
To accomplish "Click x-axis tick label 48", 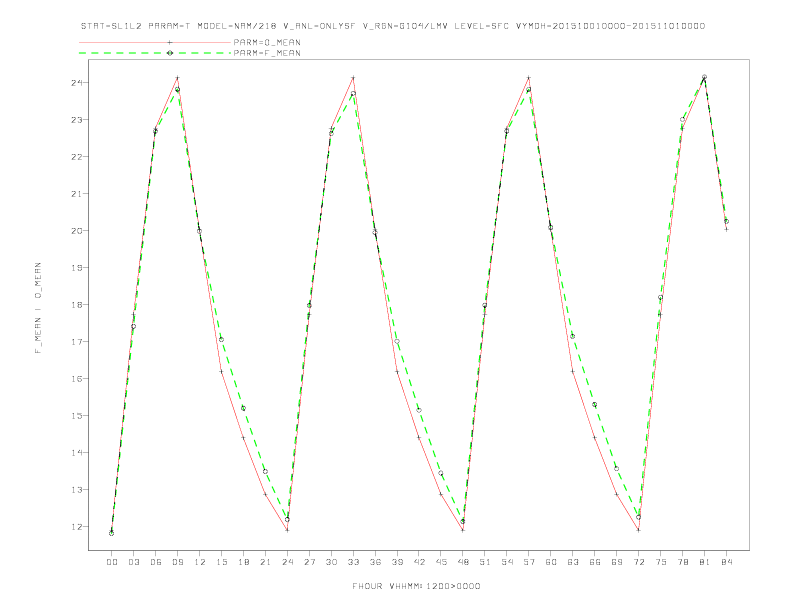I will pos(463,562).
